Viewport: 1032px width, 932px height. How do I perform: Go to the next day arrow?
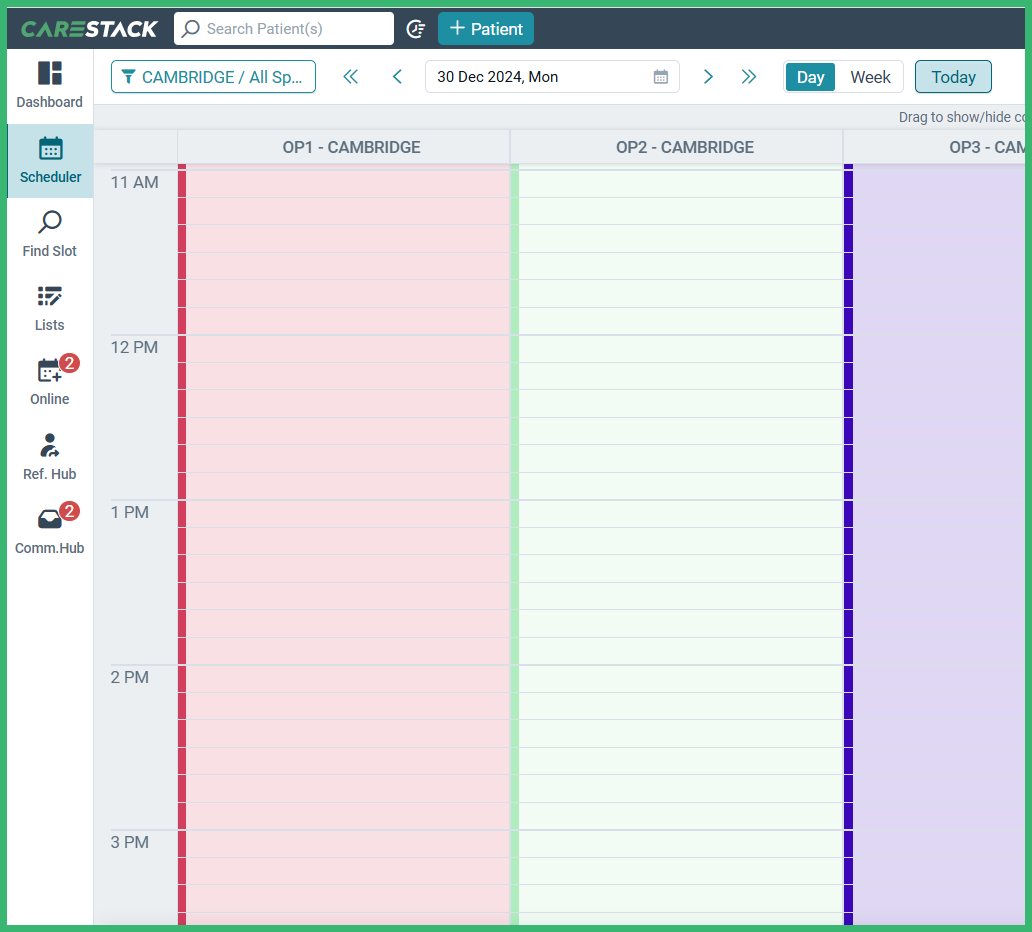tap(708, 77)
